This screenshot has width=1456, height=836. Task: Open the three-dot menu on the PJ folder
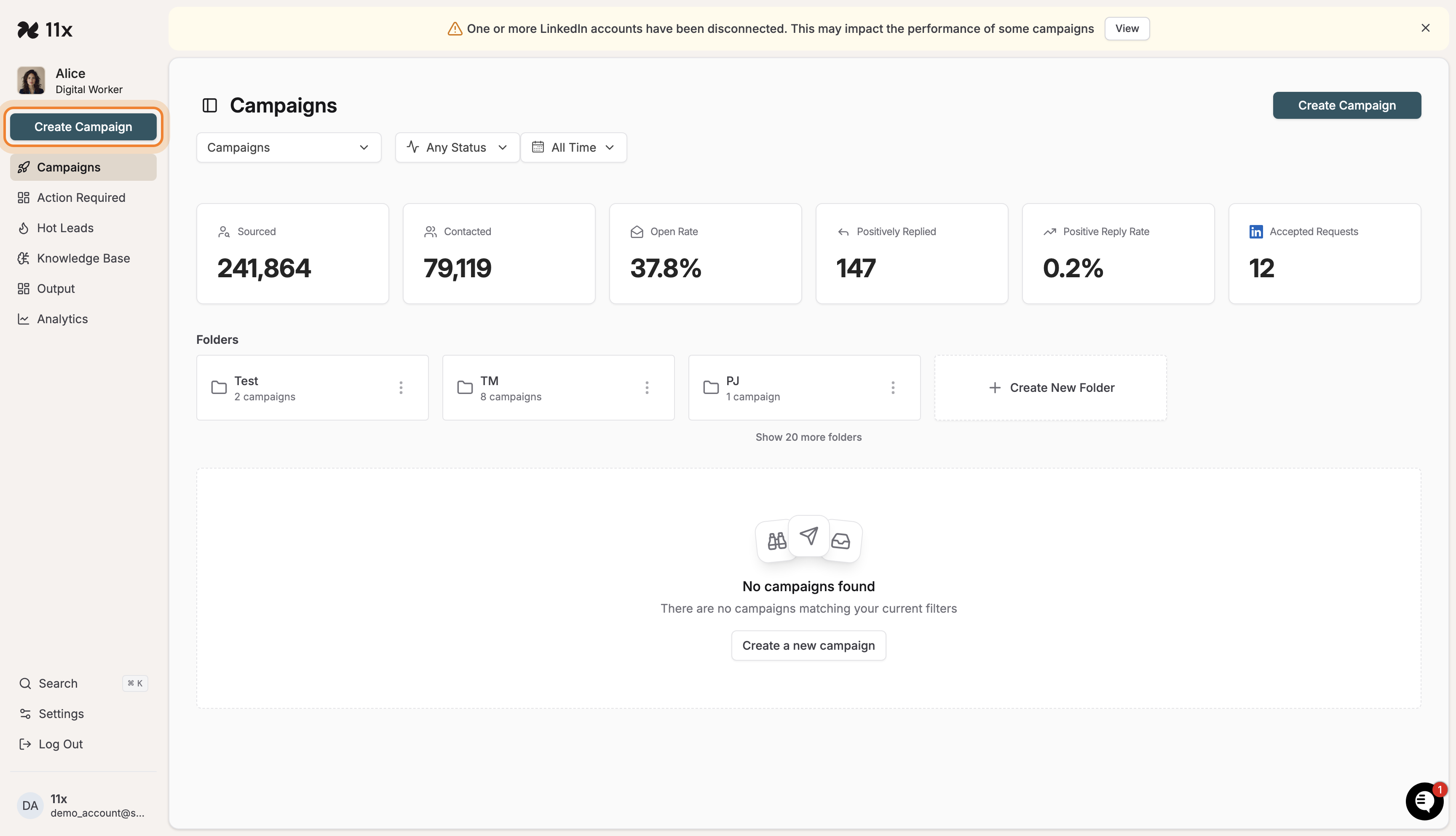(892, 387)
